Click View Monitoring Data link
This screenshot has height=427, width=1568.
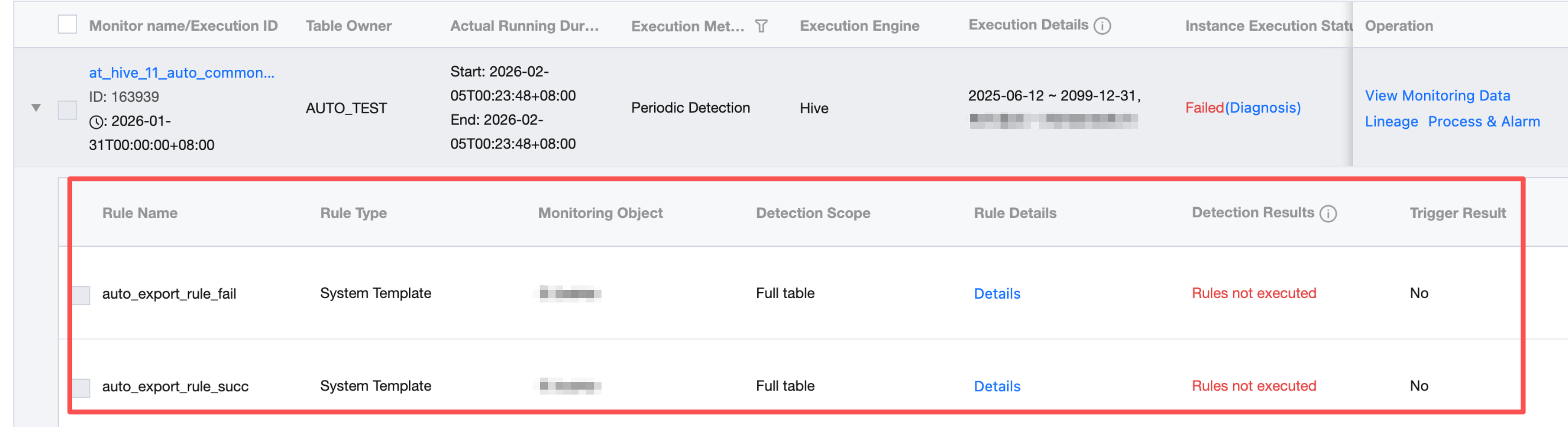coord(1437,96)
